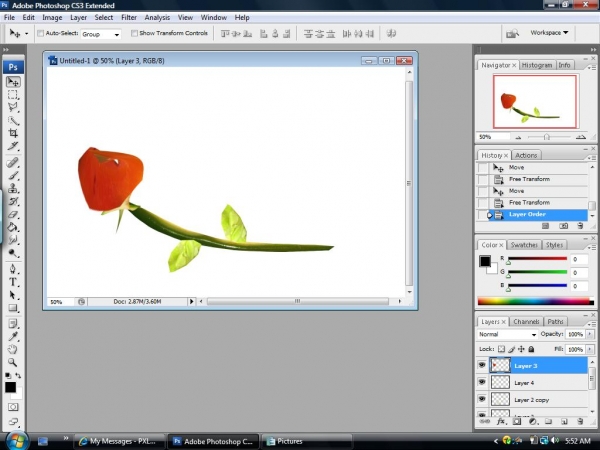
Task: Open Go to Bridge icon
Action: 512,34
